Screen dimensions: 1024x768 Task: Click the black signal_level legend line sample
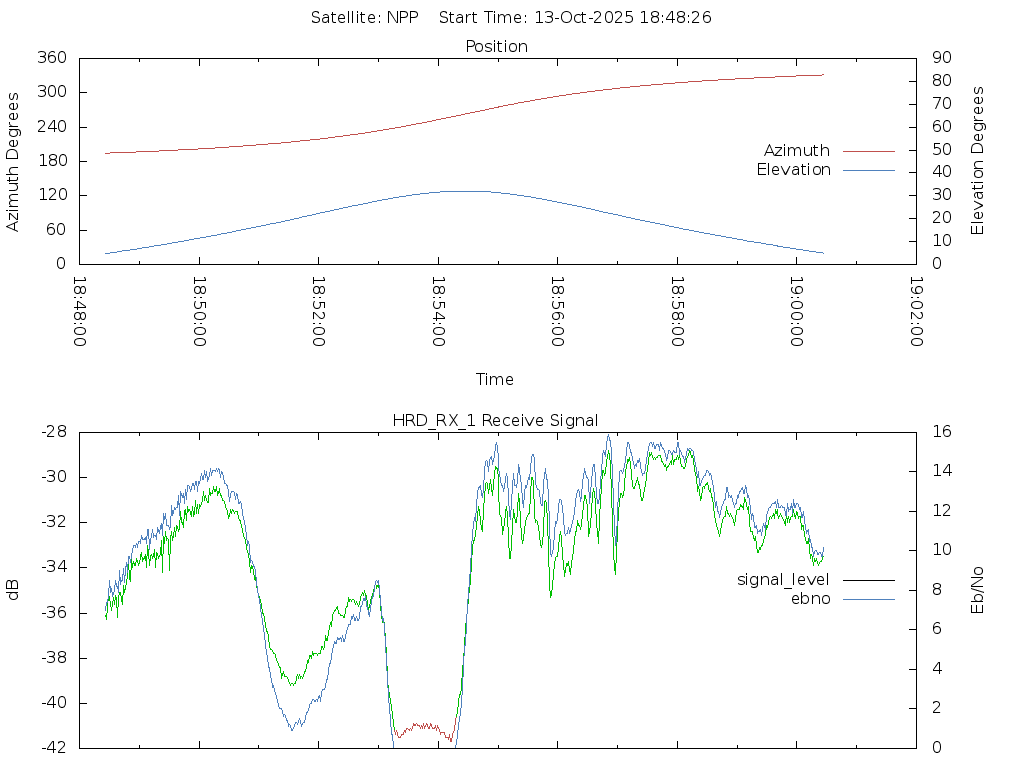click(x=868, y=580)
